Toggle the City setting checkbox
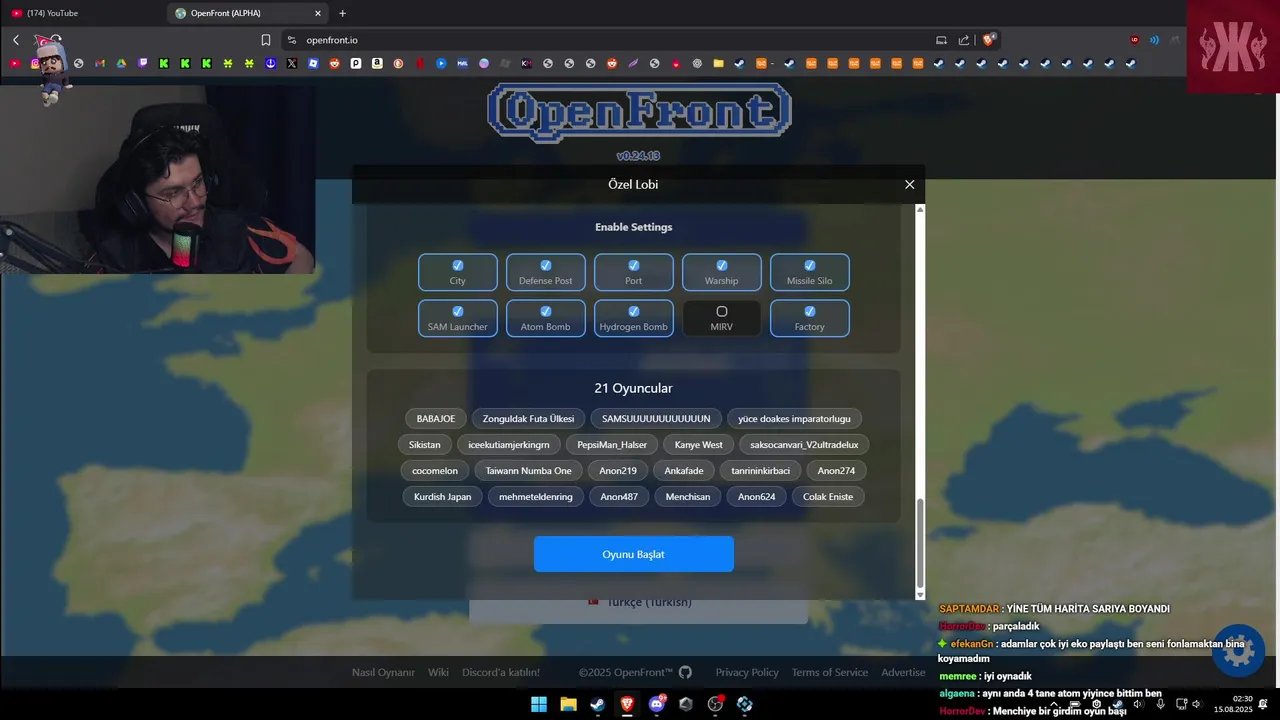This screenshot has width=1280, height=720. coord(458,272)
